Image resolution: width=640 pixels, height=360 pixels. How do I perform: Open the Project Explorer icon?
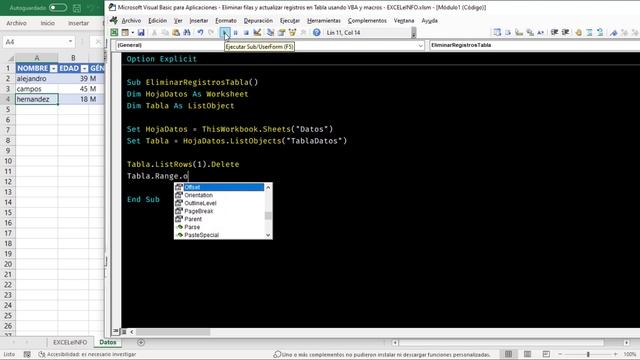coord(270,33)
